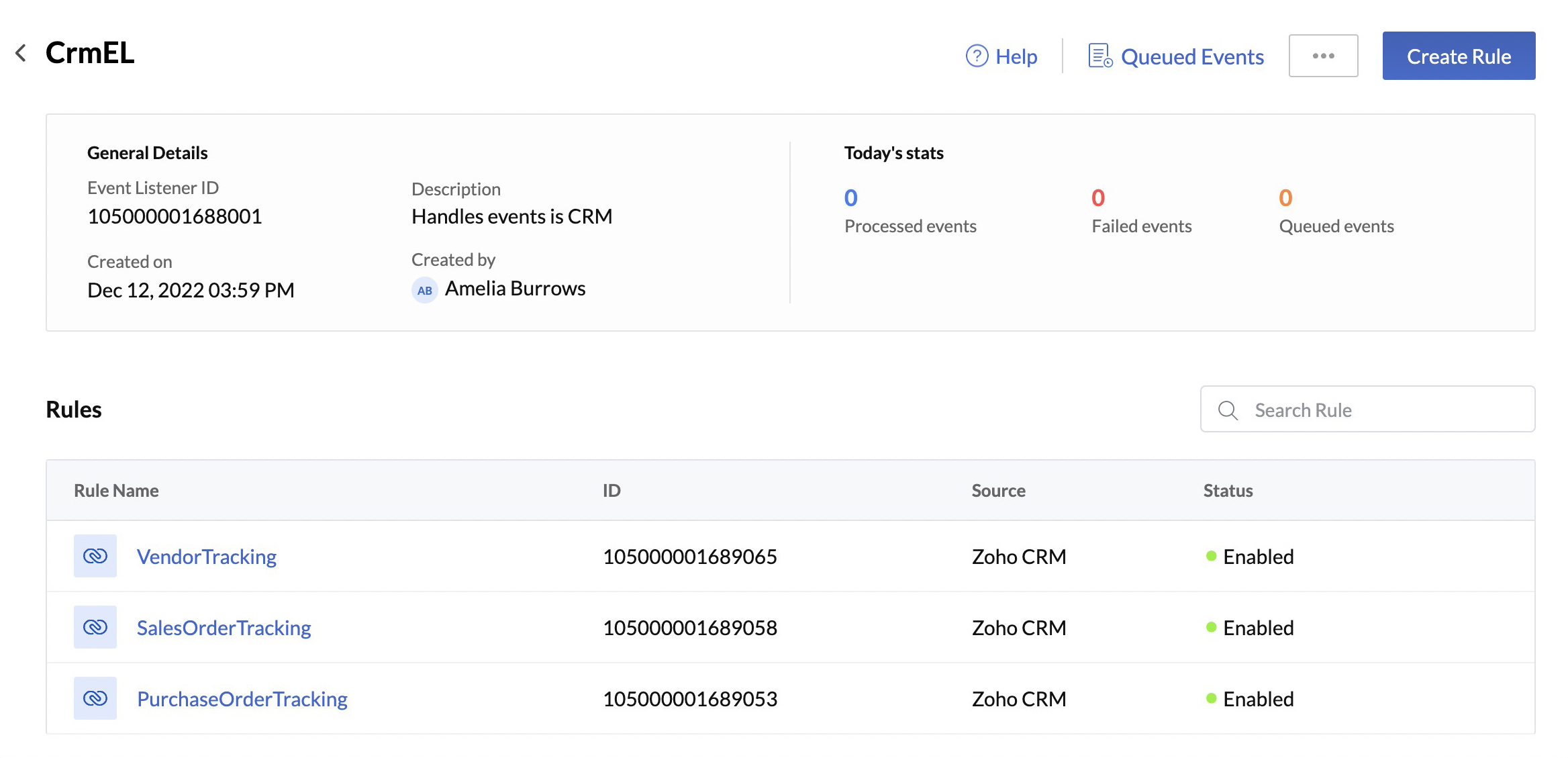Click Amelia Burrows's AB avatar
Viewport: 1568px width, 758px height.
tap(424, 289)
